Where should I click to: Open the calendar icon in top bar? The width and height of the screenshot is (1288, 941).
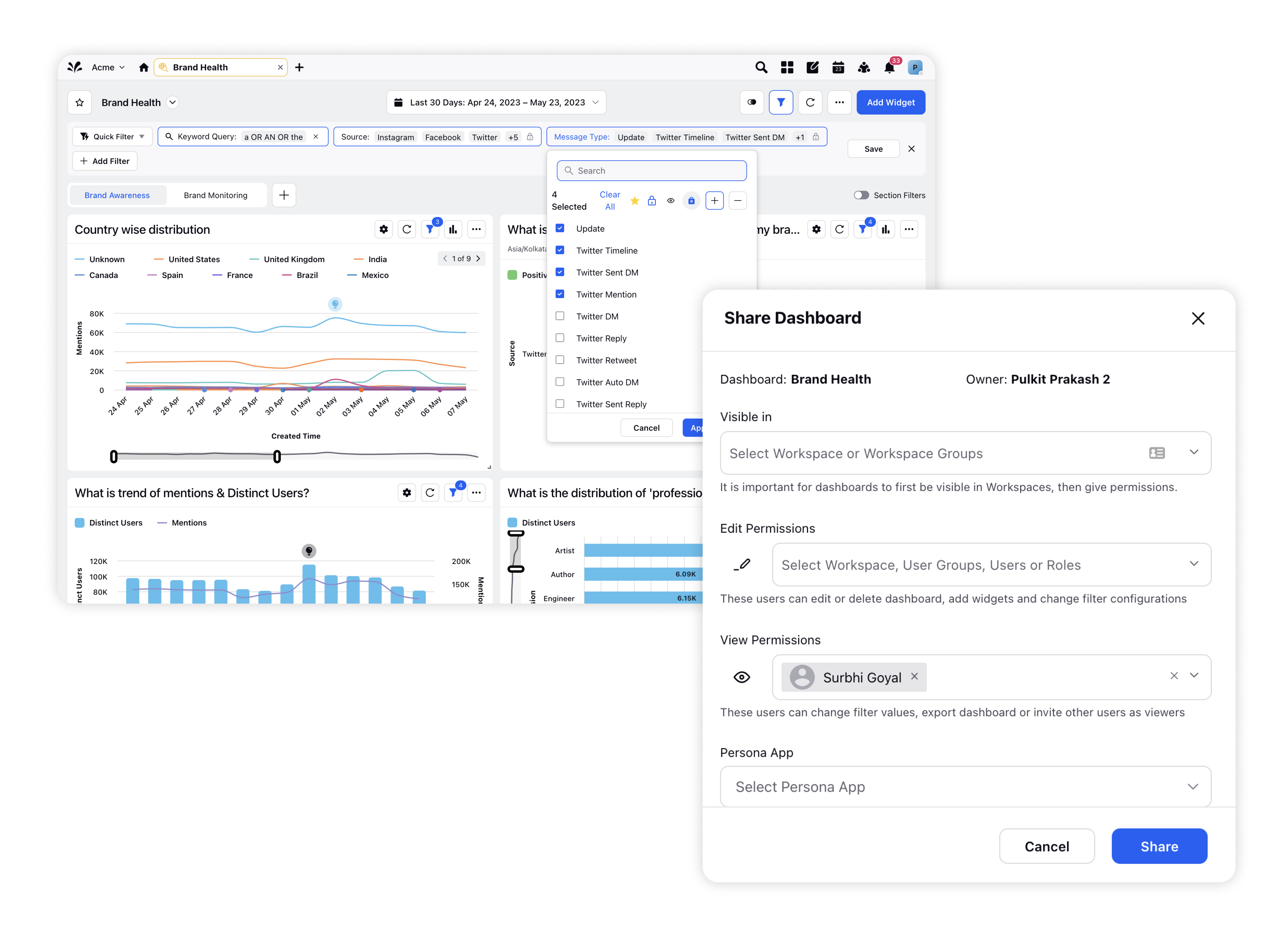point(838,68)
